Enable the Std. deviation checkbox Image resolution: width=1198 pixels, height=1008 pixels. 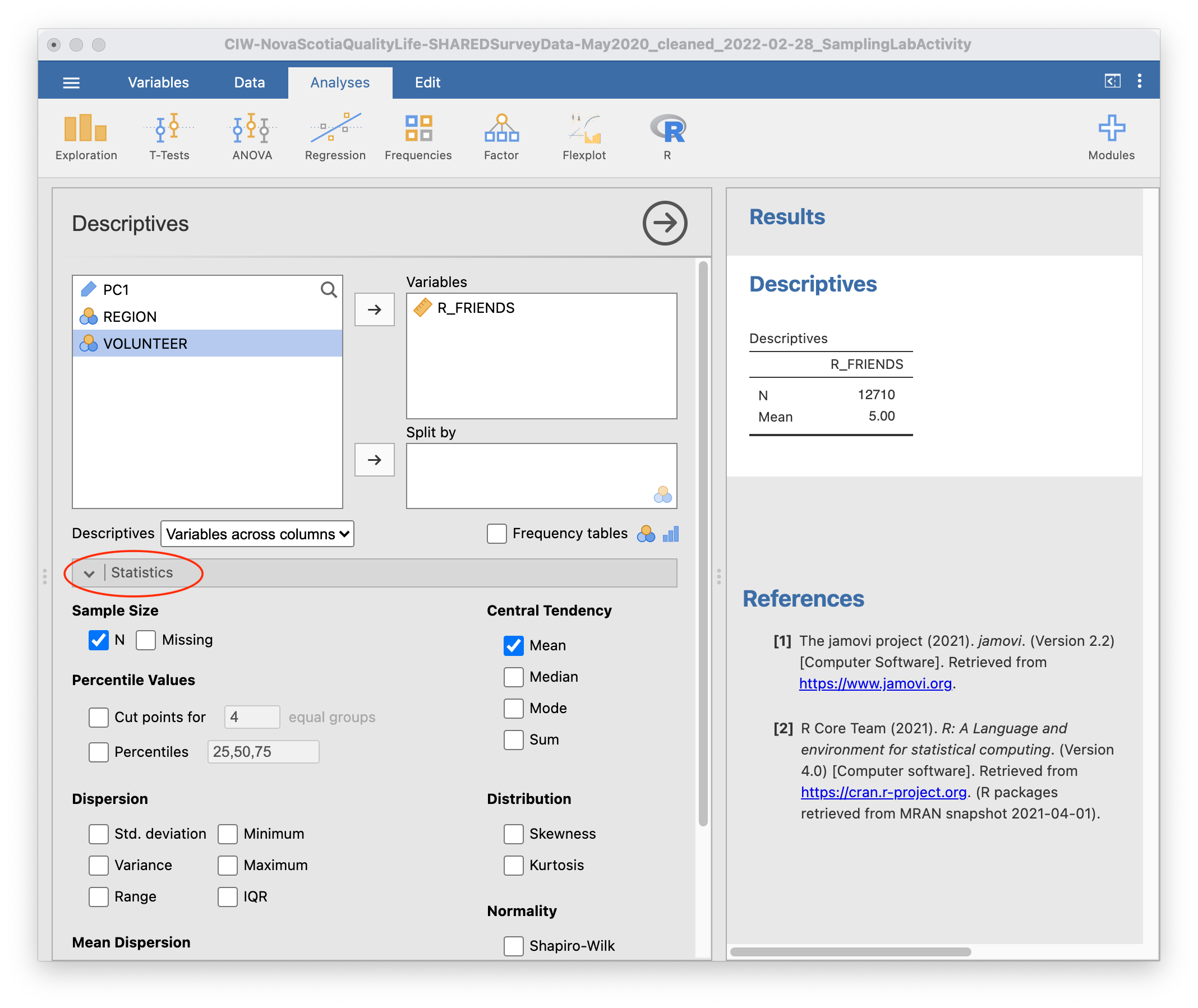tap(98, 834)
